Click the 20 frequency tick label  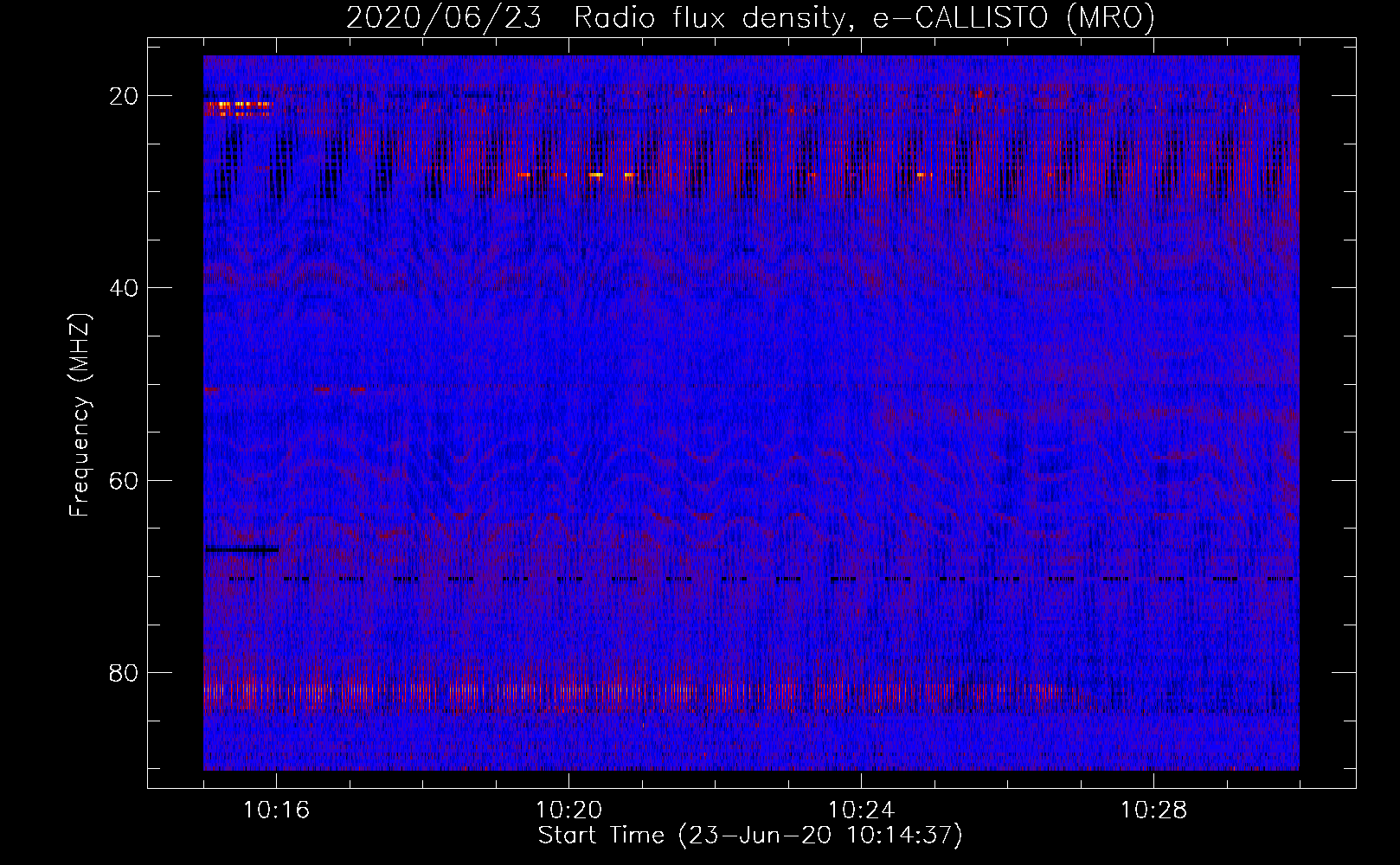(125, 96)
